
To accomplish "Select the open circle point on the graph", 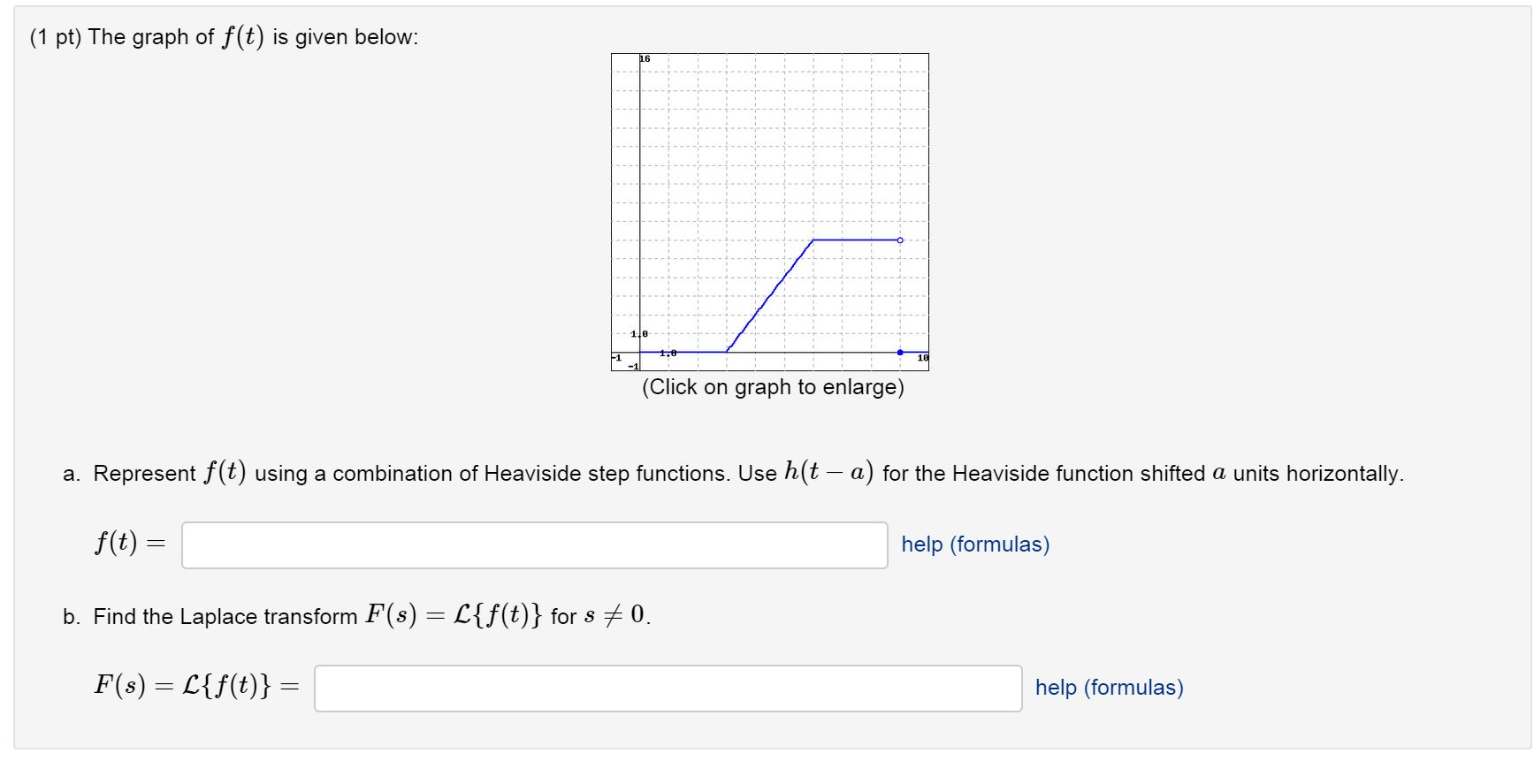I will click(x=899, y=239).
